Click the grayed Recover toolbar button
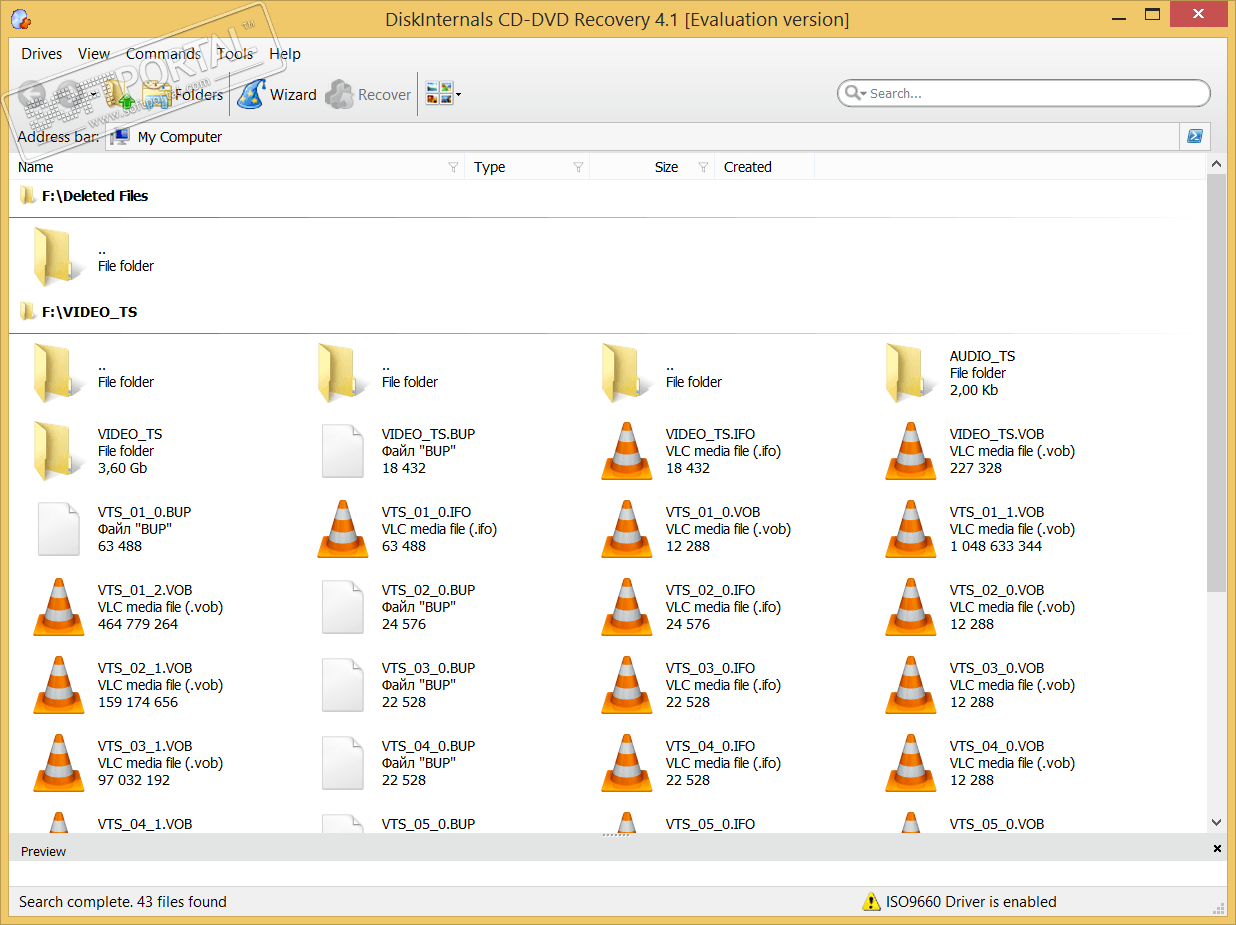 [368, 95]
